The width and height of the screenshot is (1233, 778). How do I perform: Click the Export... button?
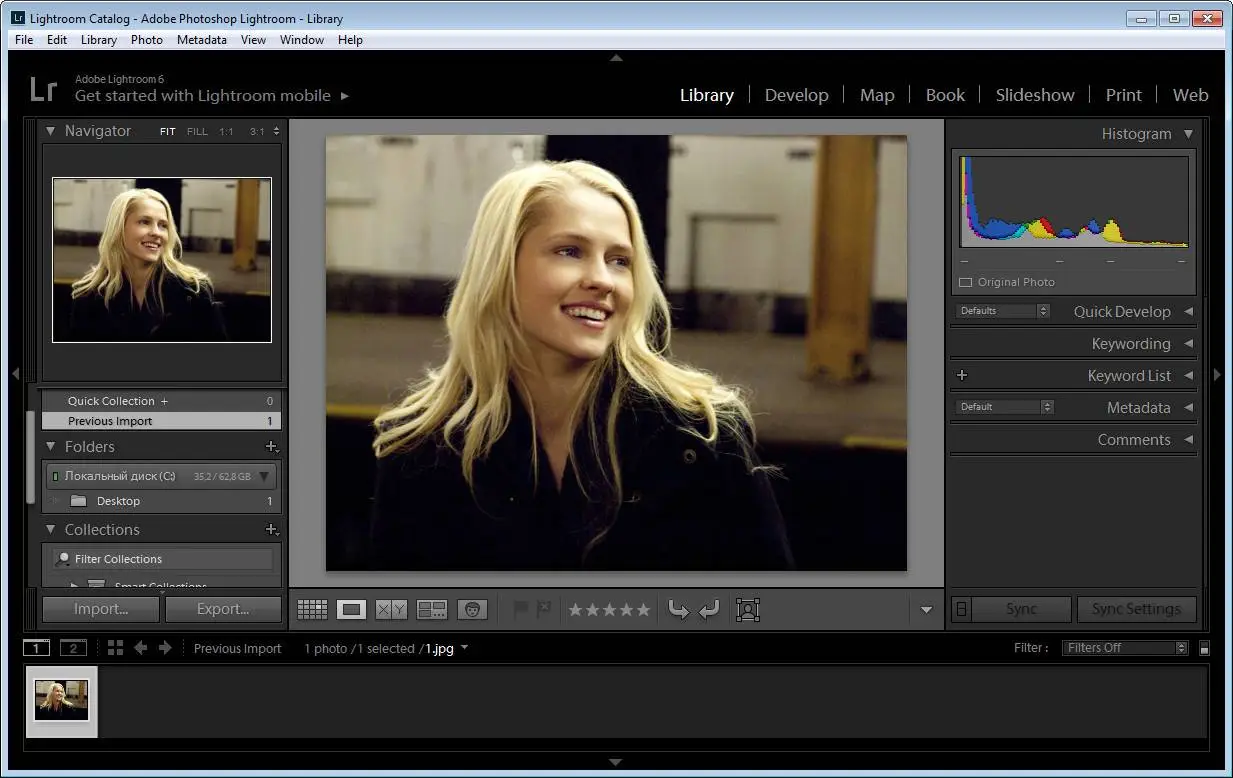223,609
